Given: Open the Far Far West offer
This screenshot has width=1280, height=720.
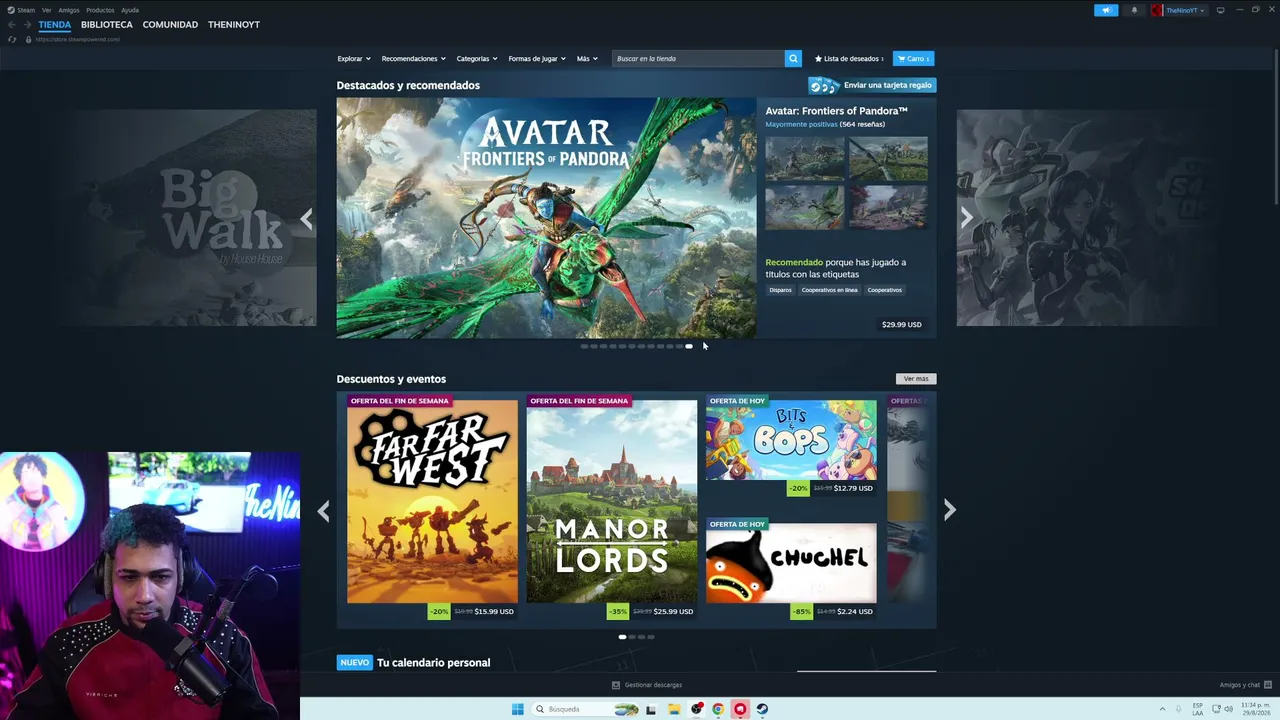Looking at the screenshot, I should coord(432,502).
